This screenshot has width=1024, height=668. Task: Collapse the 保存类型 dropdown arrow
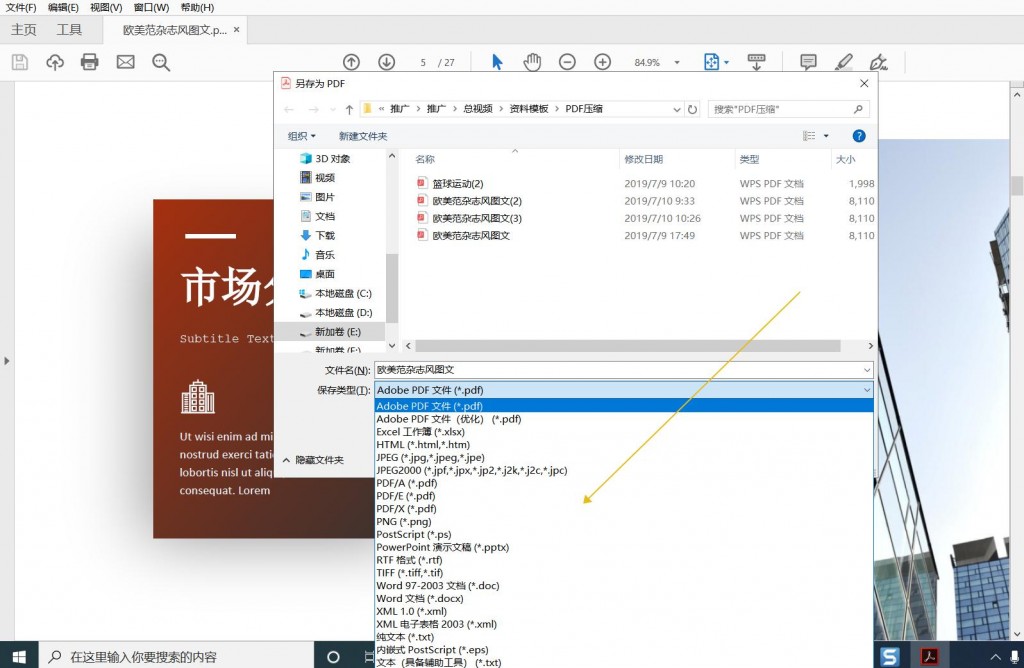pos(867,390)
